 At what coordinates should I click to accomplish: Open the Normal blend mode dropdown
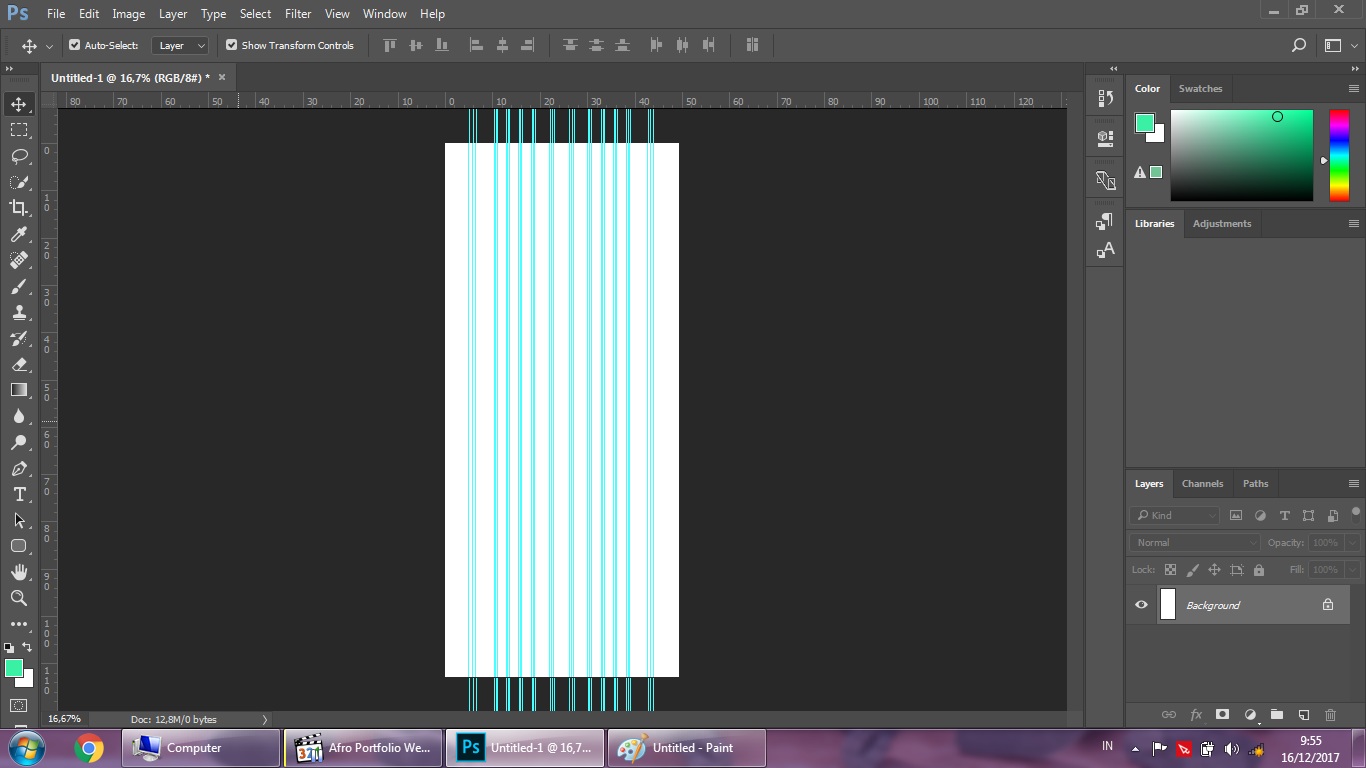click(1193, 542)
